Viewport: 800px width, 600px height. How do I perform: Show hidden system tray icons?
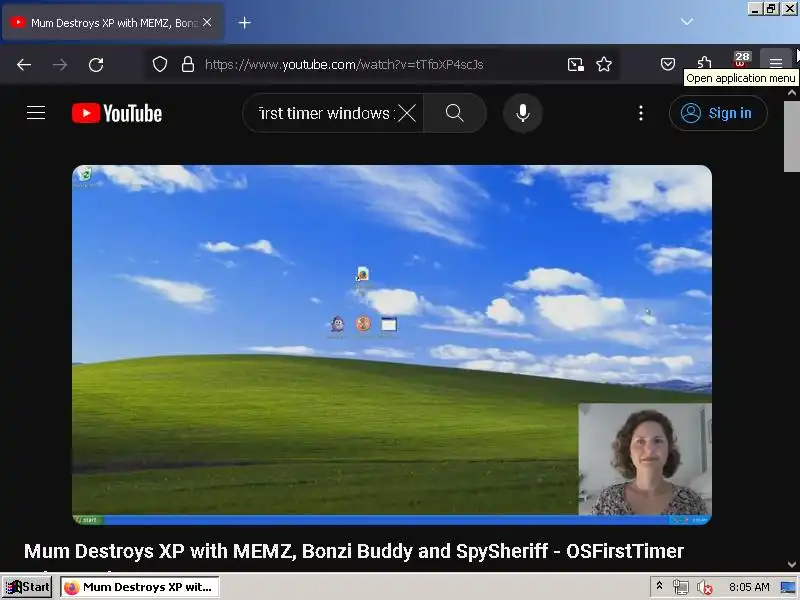point(659,586)
